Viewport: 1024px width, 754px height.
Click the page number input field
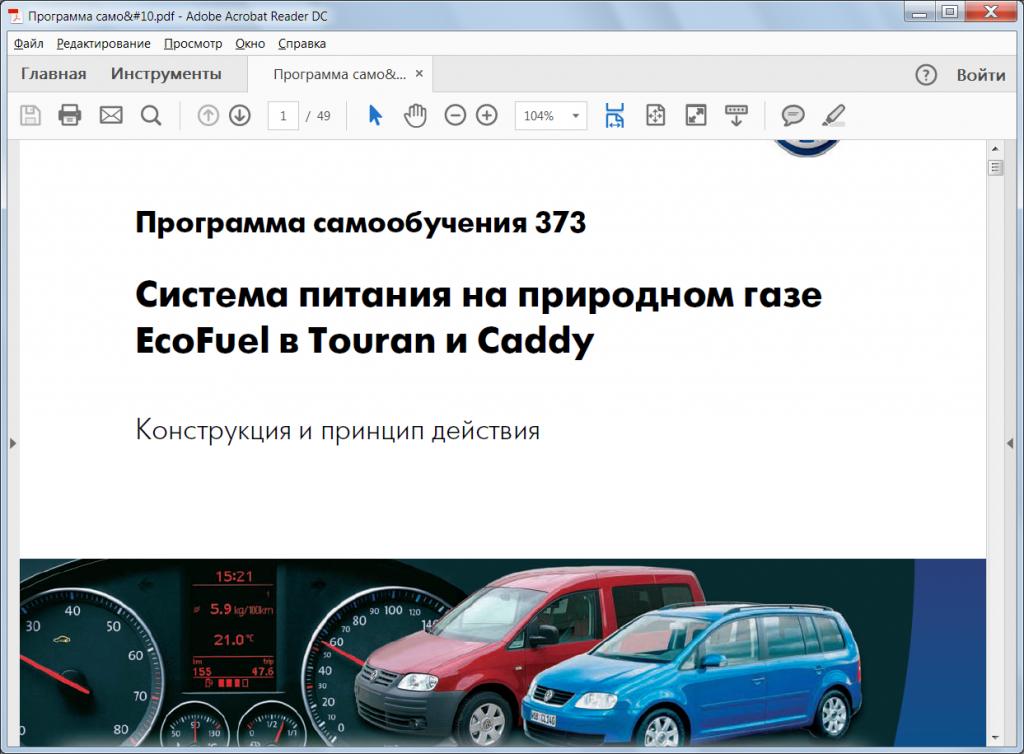point(283,116)
